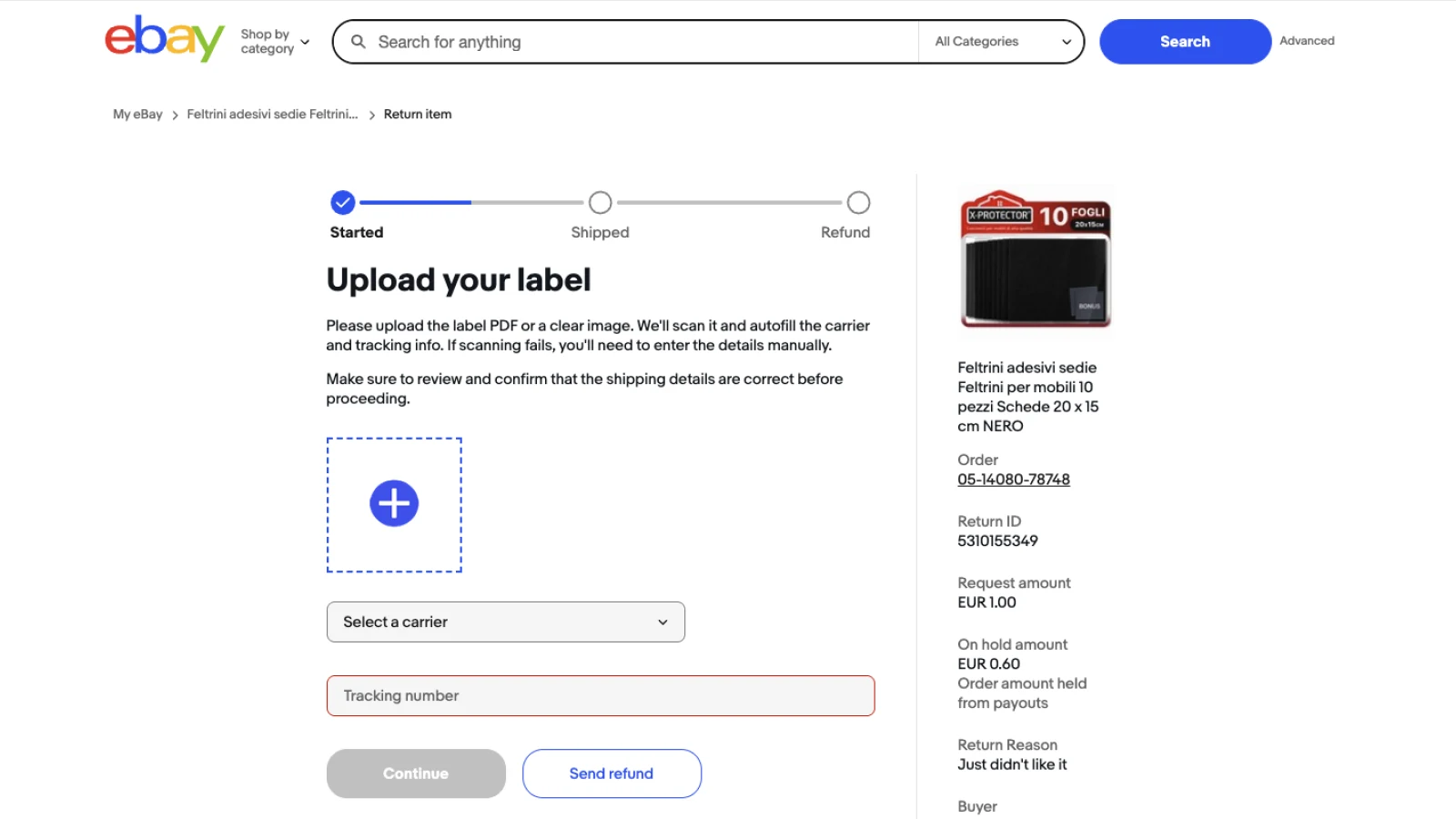
Task: Open the Feltrini adesivi sedie breadcrumb link
Action: 272,115
